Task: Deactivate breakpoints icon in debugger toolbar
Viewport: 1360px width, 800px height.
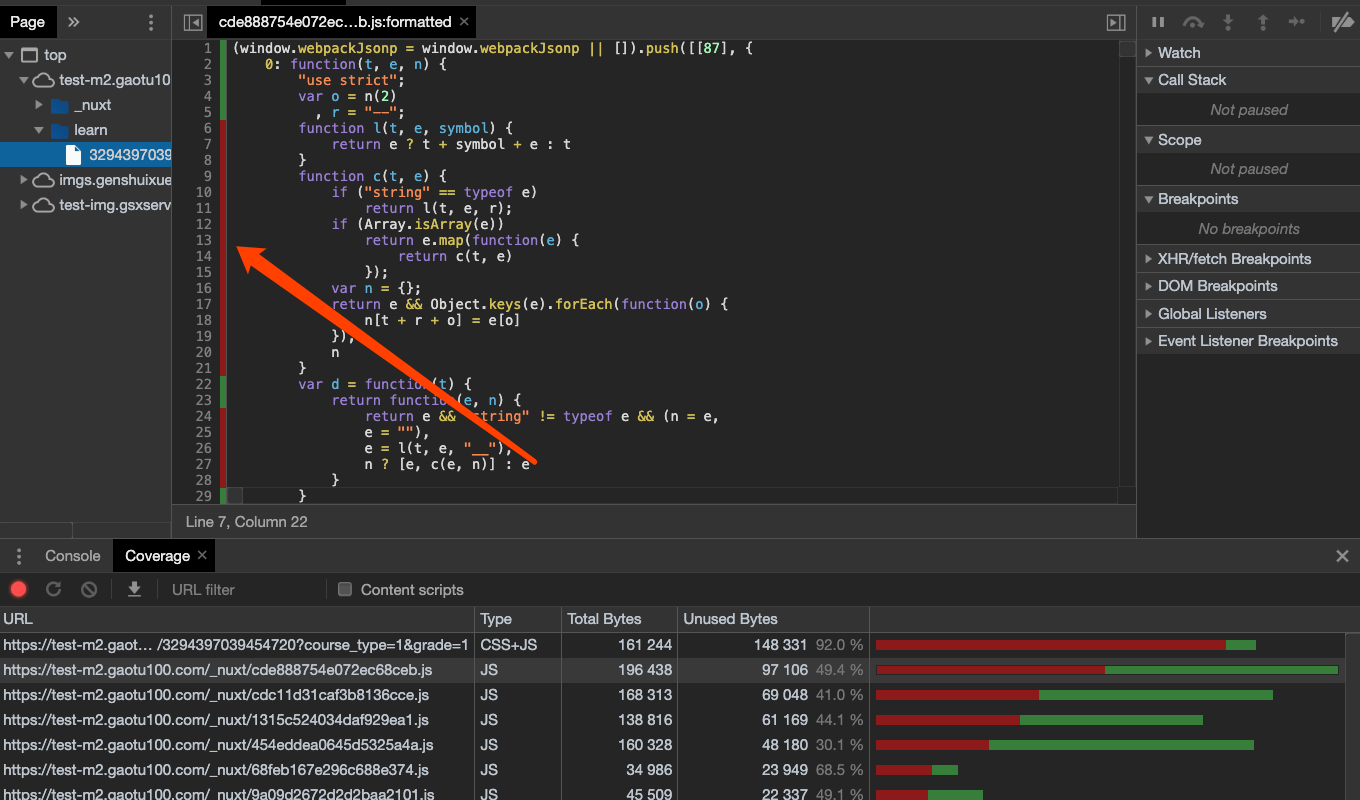Action: coord(1341,22)
